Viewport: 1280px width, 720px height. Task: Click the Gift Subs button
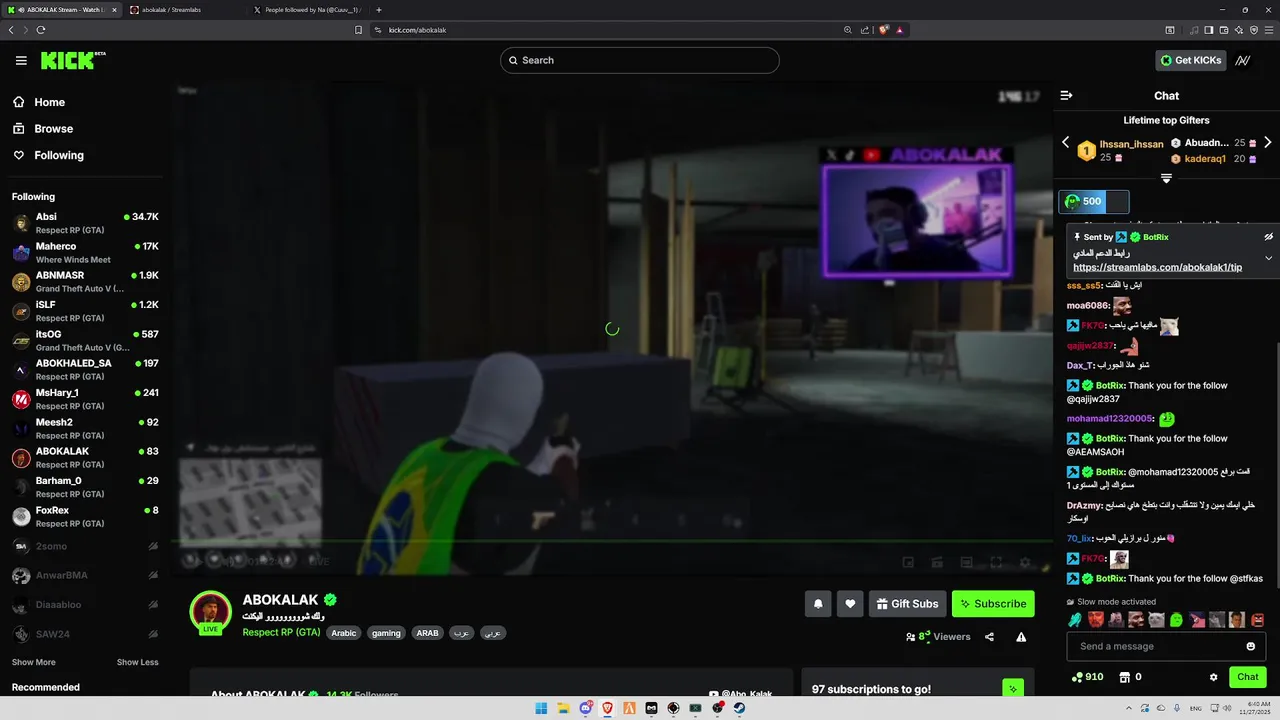click(908, 604)
